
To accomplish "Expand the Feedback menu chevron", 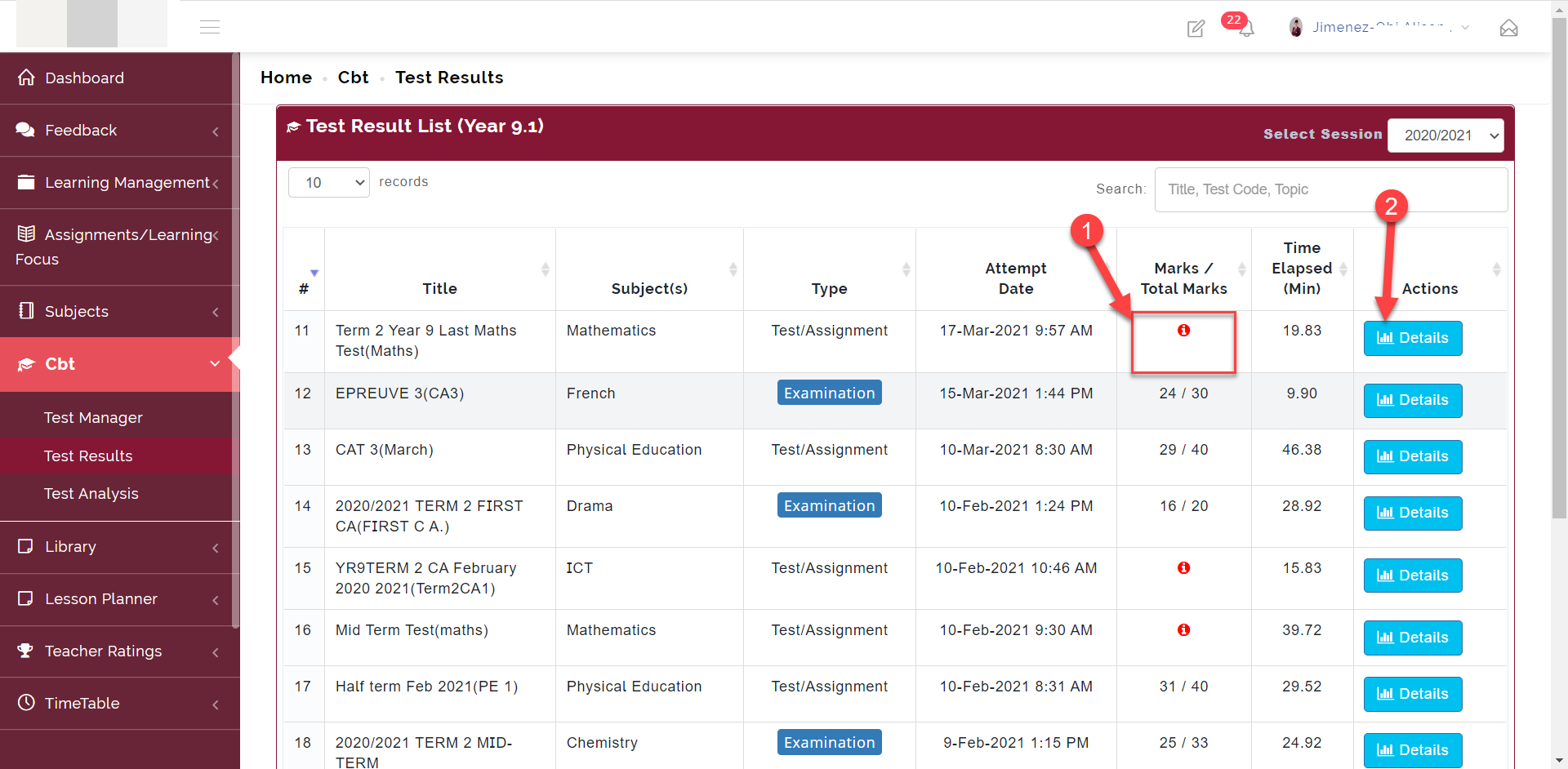I will pos(216,131).
